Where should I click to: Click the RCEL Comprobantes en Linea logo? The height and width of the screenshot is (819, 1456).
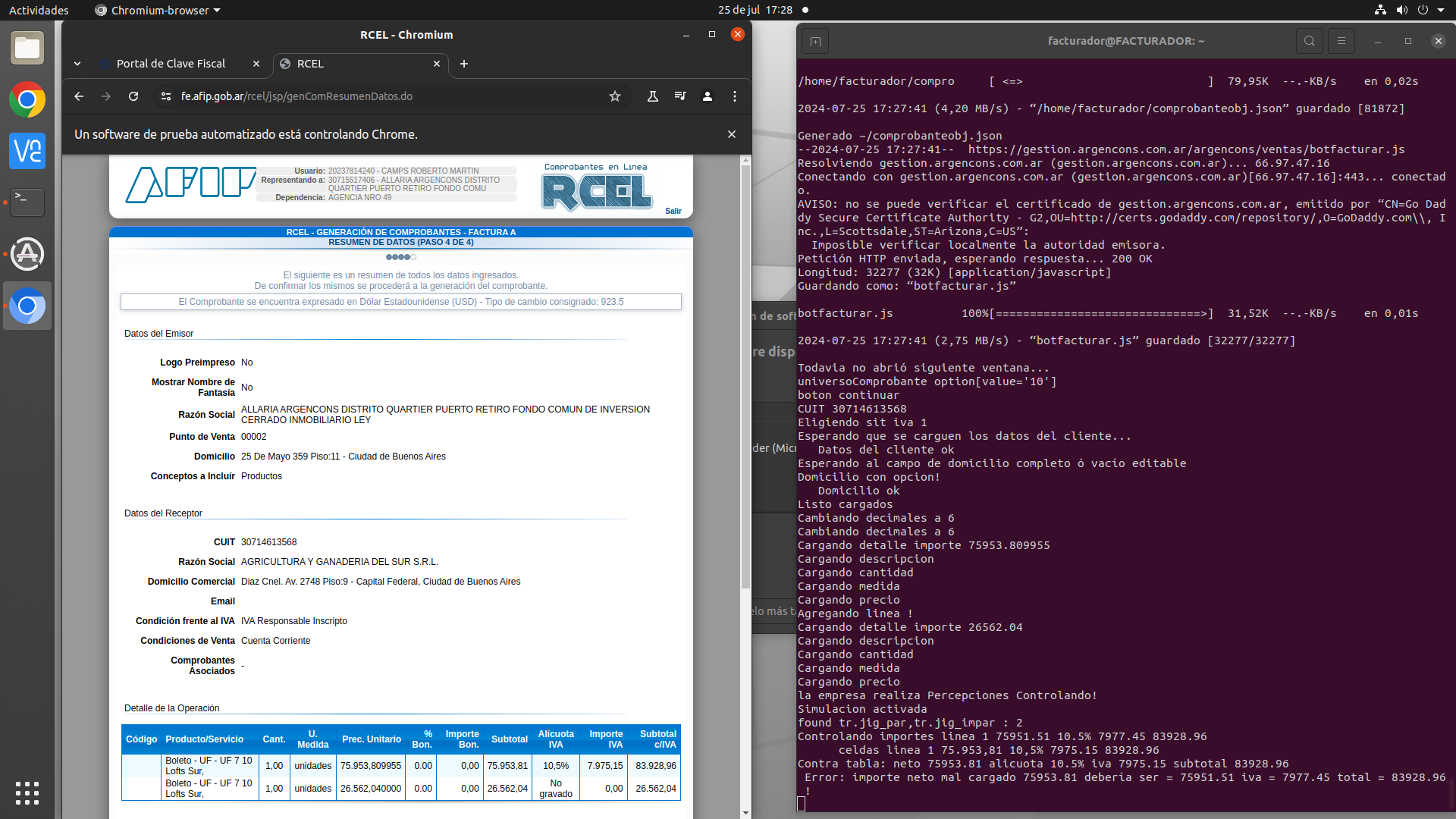click(x=597, y=187)
